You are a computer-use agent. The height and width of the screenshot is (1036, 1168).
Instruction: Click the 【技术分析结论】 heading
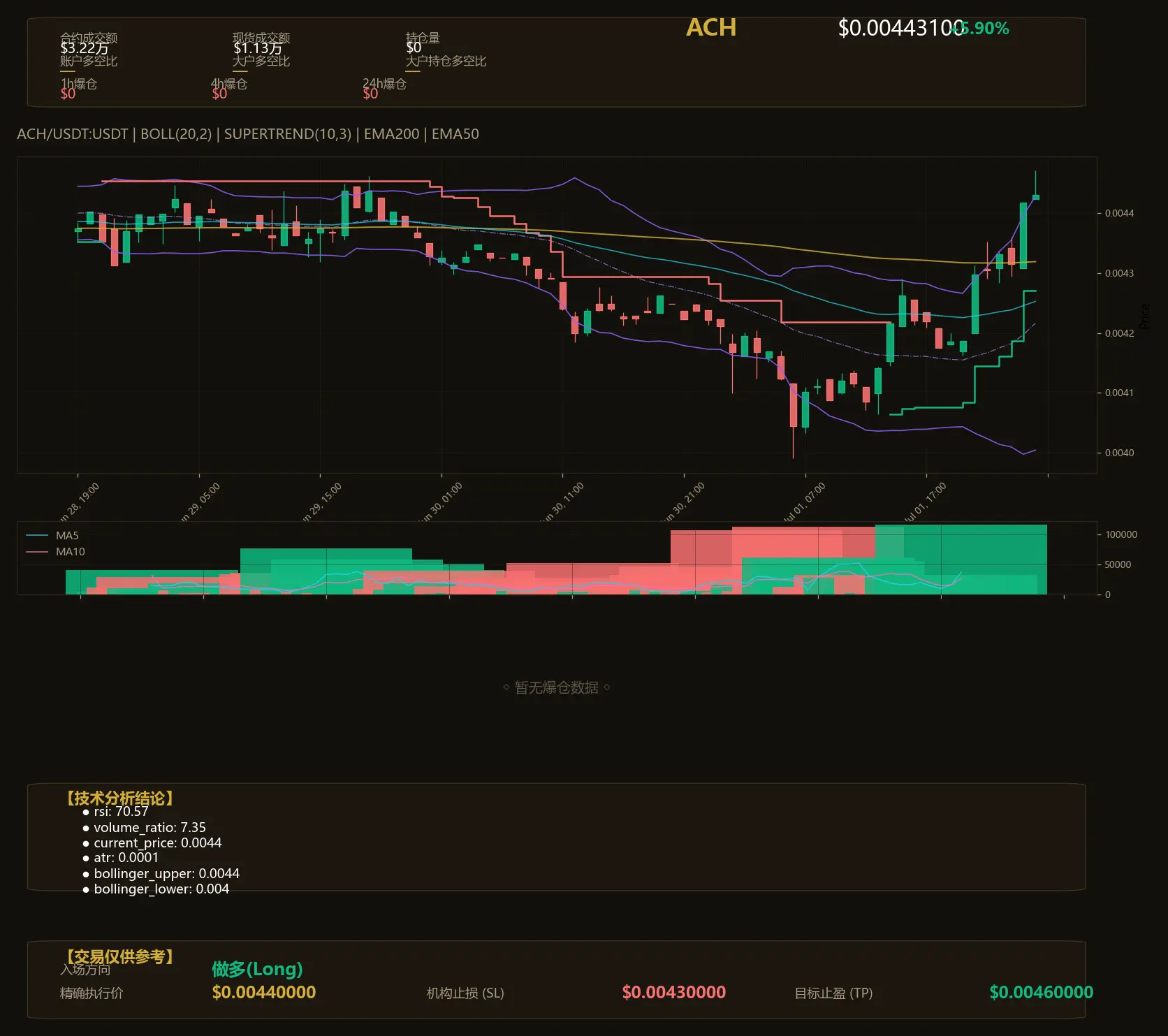point(119,798)
